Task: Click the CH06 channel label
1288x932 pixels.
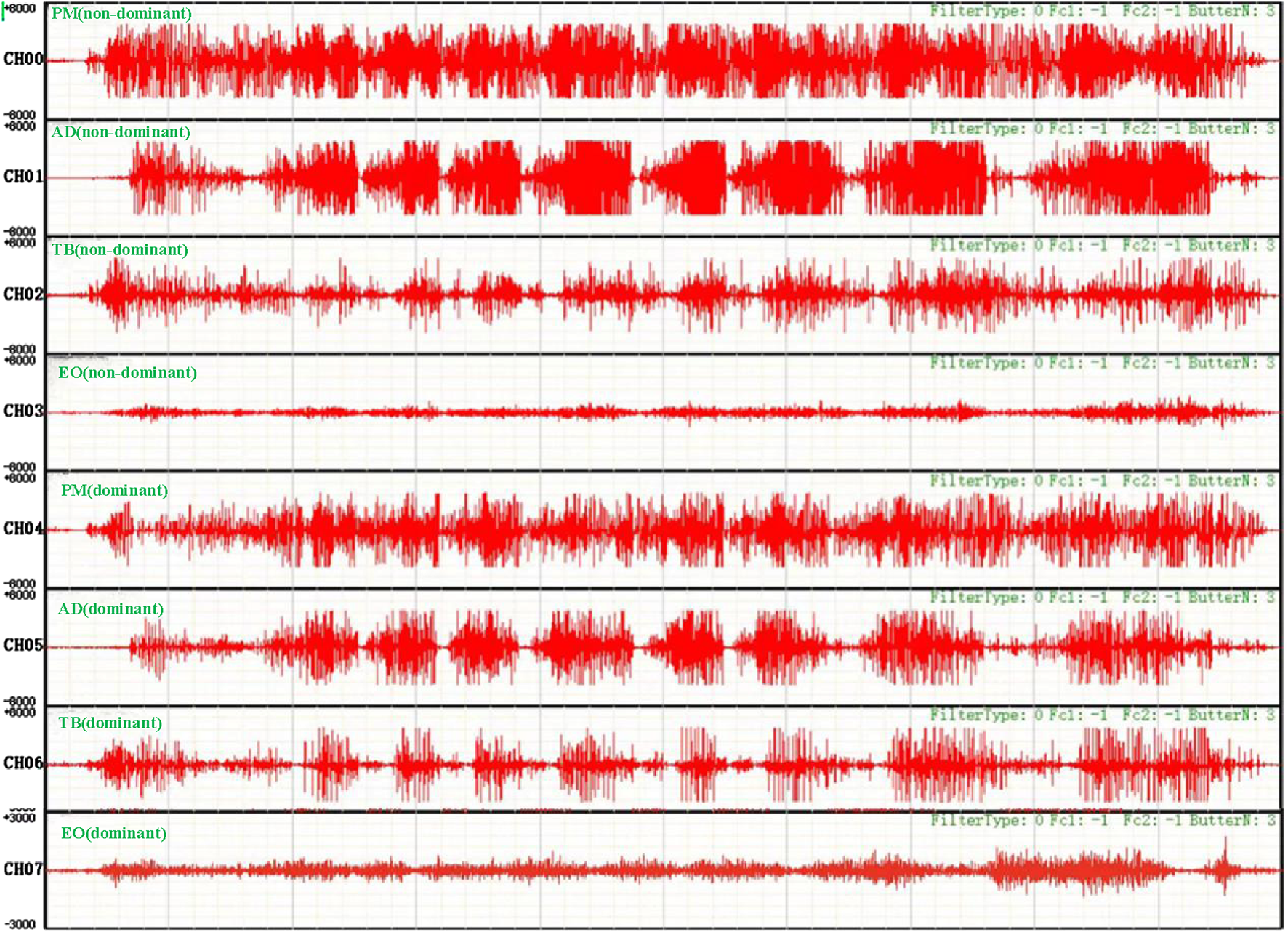Action: pyautogui.click(x=23, y=763)
